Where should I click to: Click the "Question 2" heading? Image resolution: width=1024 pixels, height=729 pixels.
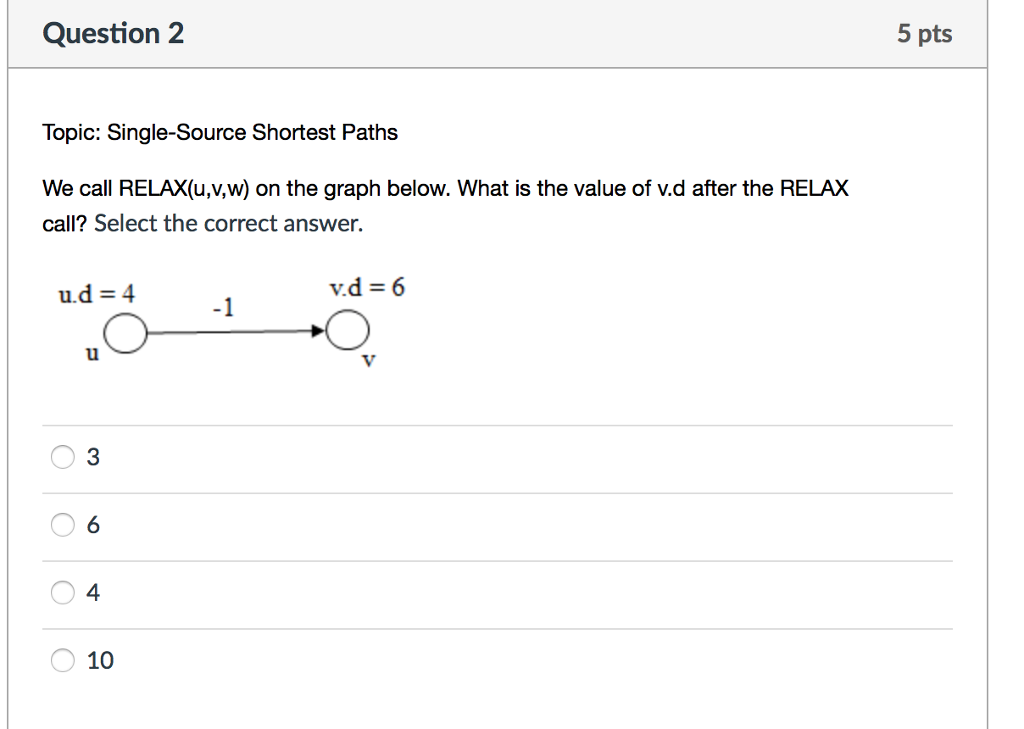coord(113,34)
